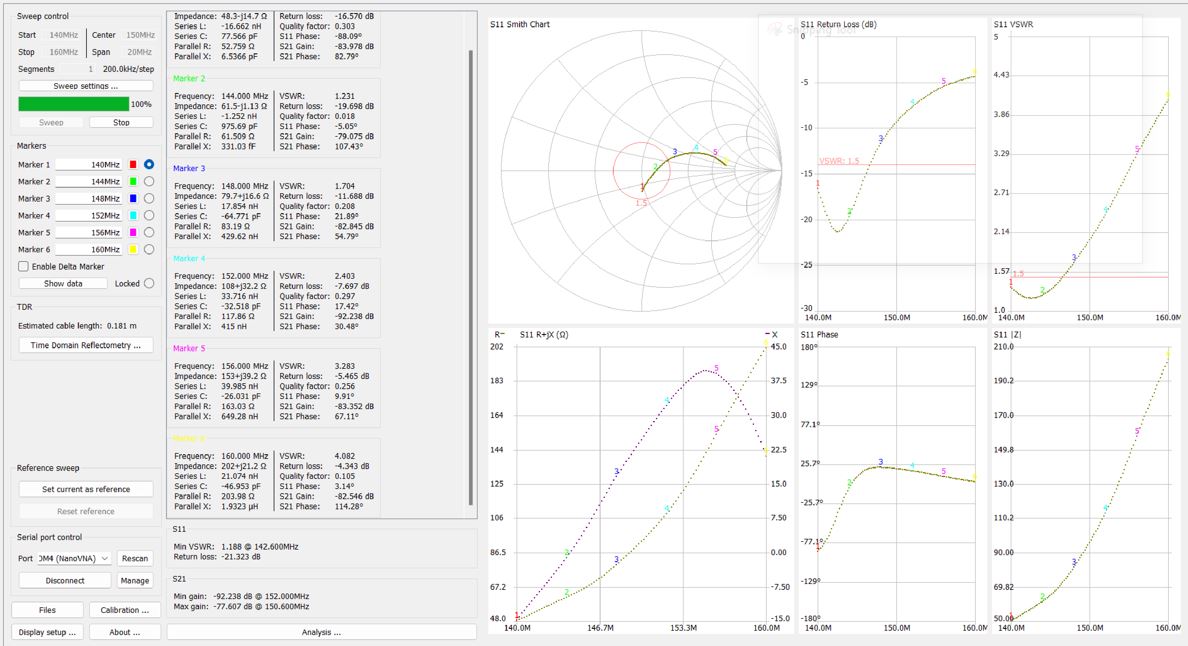Click the S11 Return Loss chart
This screenshot has width=1188, height=646.
click(893, 170)
